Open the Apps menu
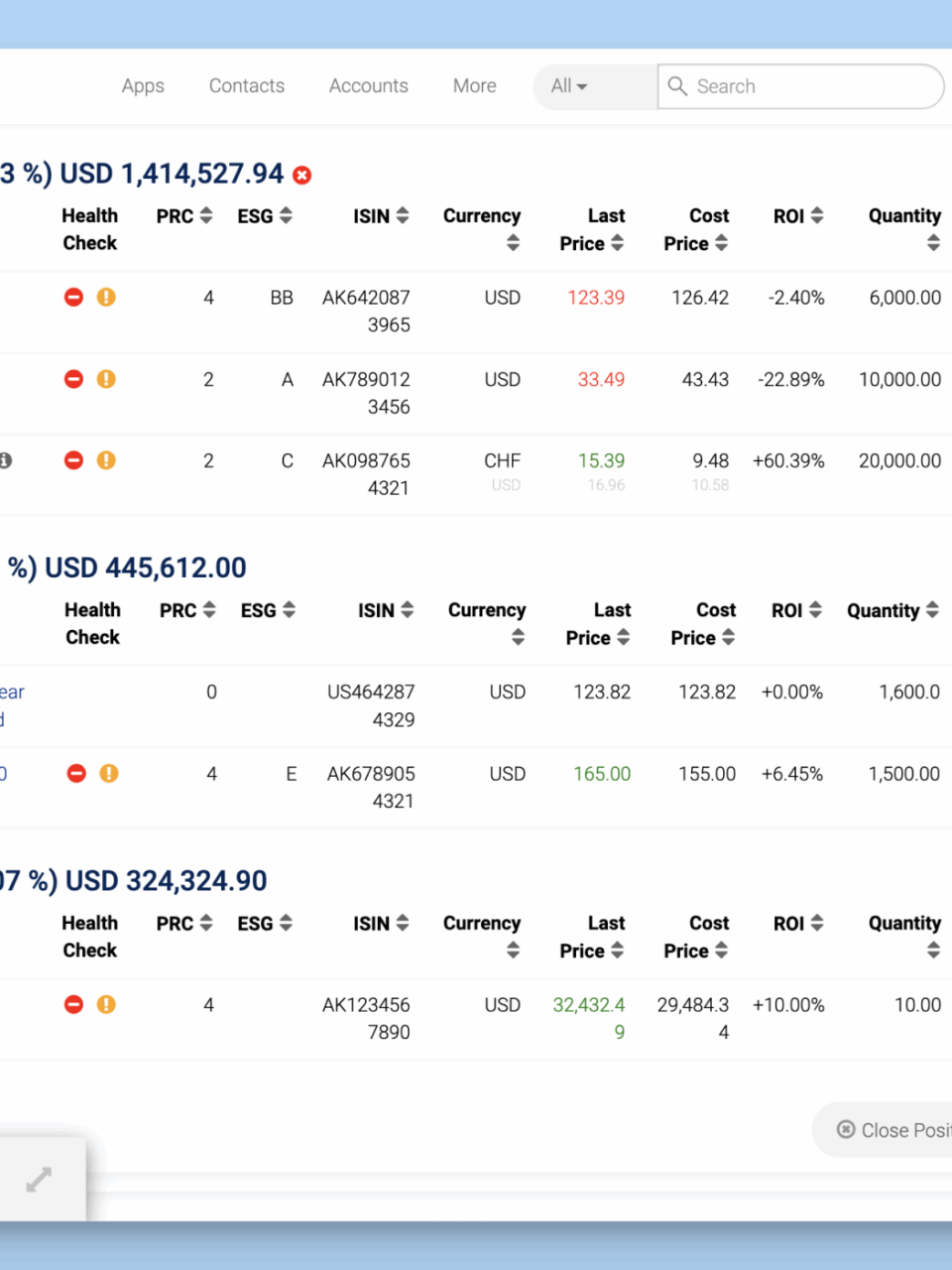The image size is (952, 1270). pyautogui.click(x=143, y=86)
